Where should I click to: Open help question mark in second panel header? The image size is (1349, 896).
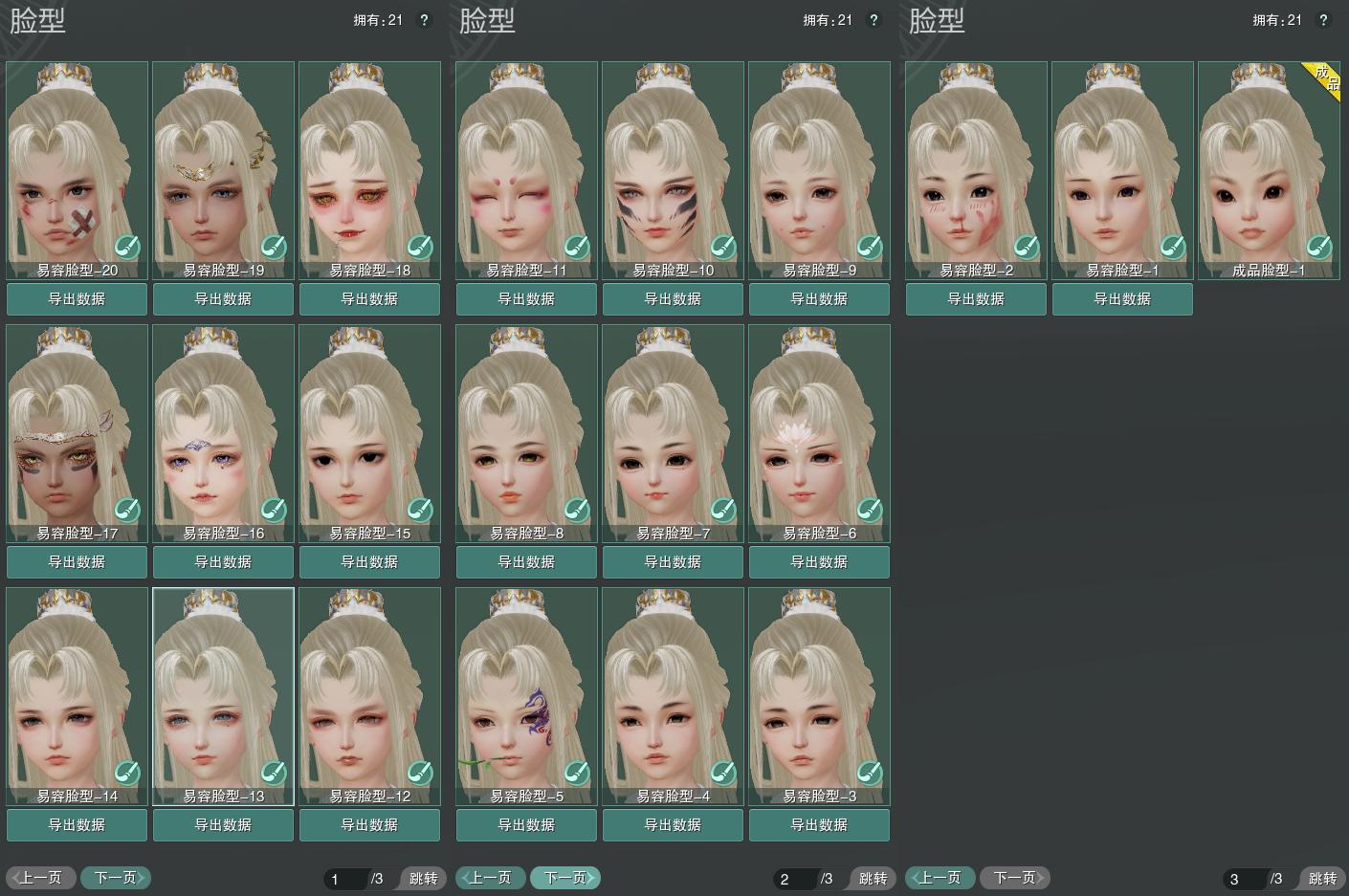pyautogui.click(x=874, y=20)
